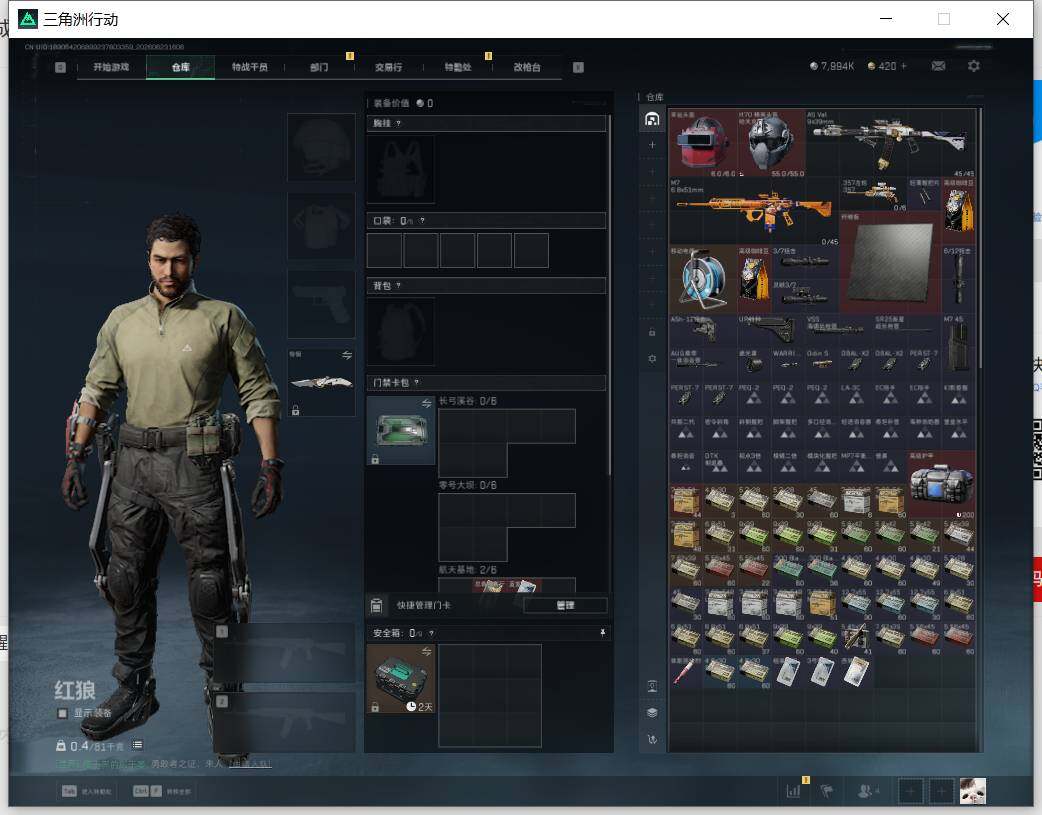Click the first primary weapon slot
Viewport: 1042px width, 815px height.
pyautogui.click(x=284, y=653)
